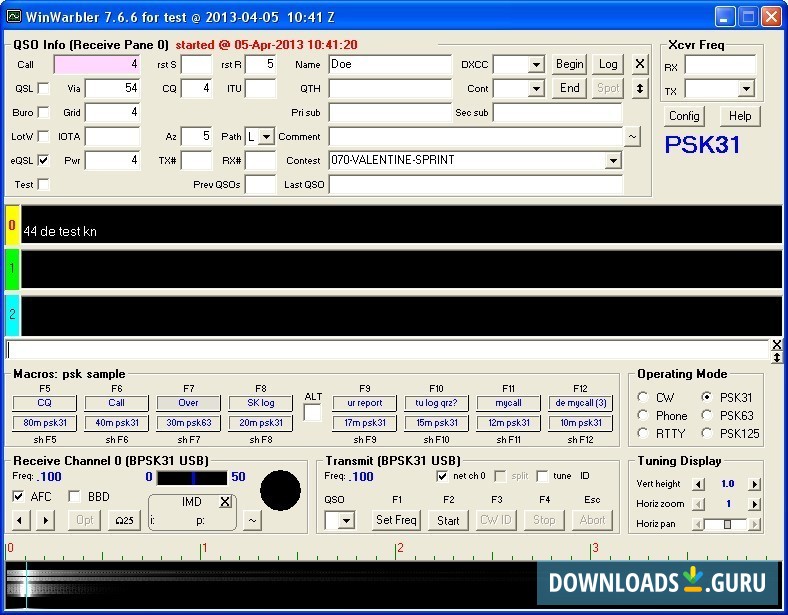Expand the DXCC dropdown
The width and height of the screenshot is (788, 615).
tap(536, 64)
